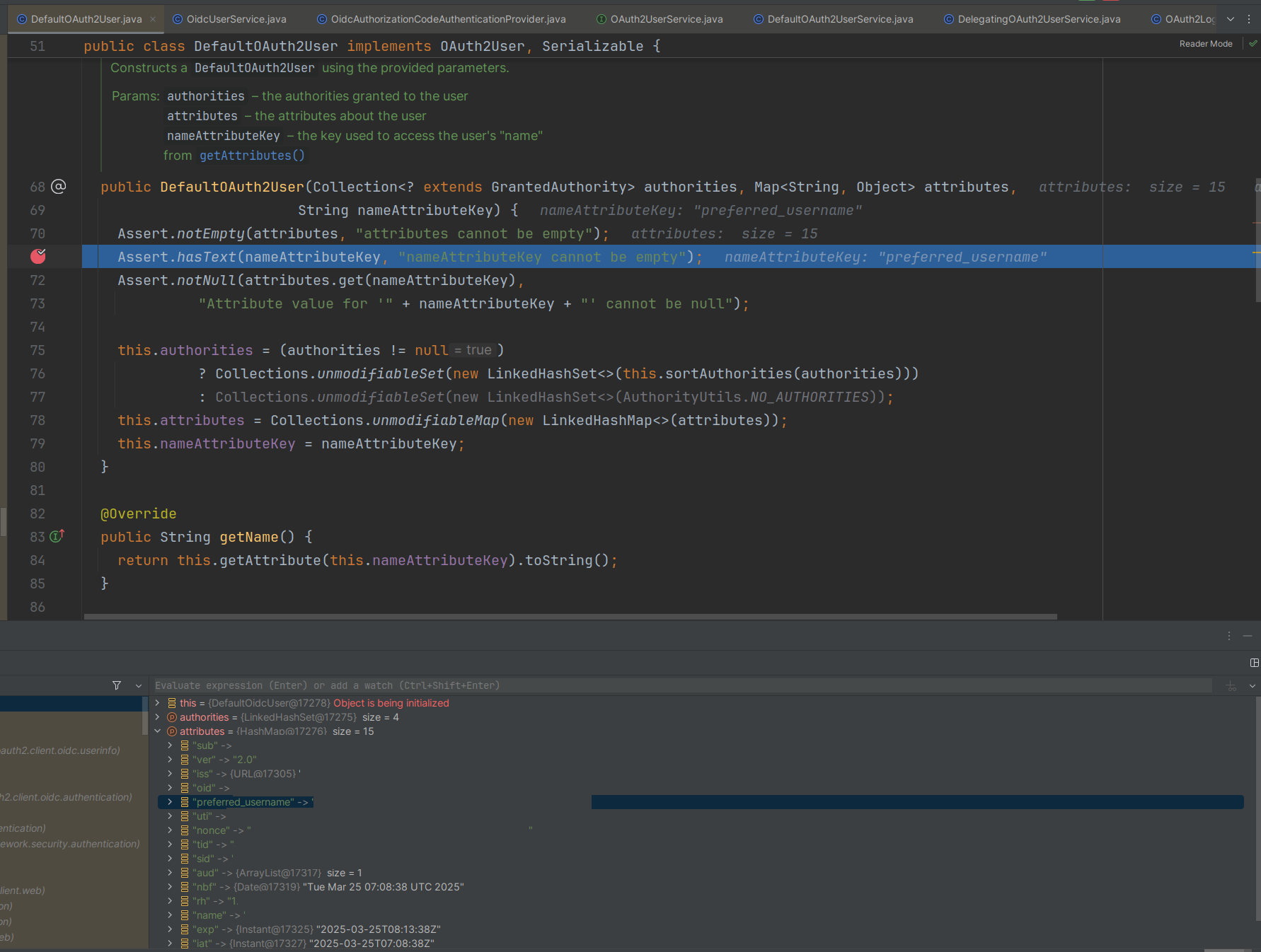Click the class icon on DelegatingOAuth2UserService.java tab
Screen dimensions: 1261x952
949,19
